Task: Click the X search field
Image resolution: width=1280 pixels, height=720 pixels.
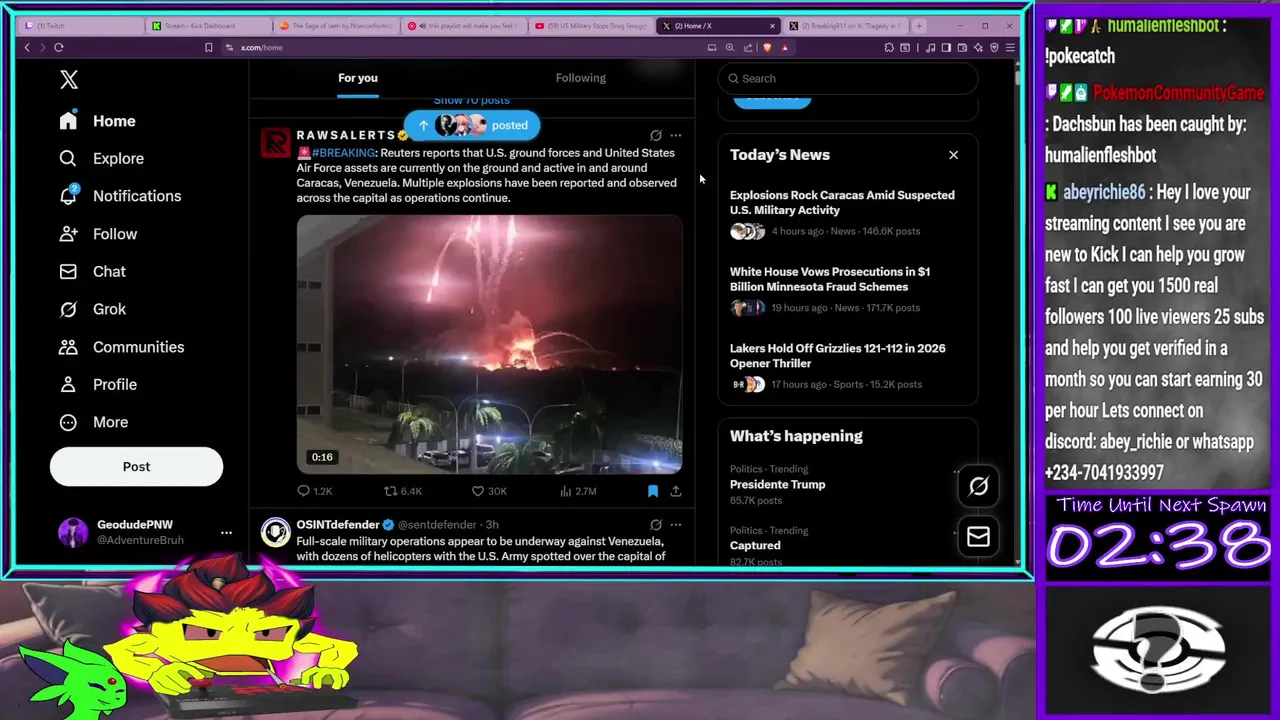Action: point(848,78)
